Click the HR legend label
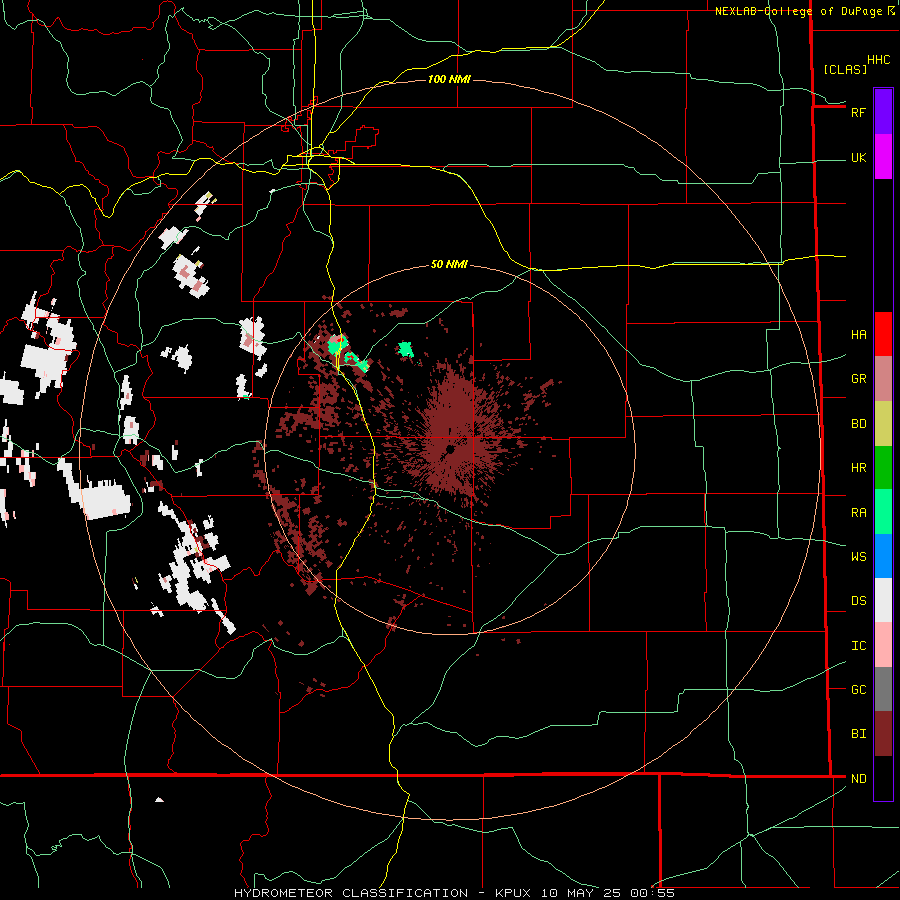This screenshot has height=900, width=900. pos(858,468)
